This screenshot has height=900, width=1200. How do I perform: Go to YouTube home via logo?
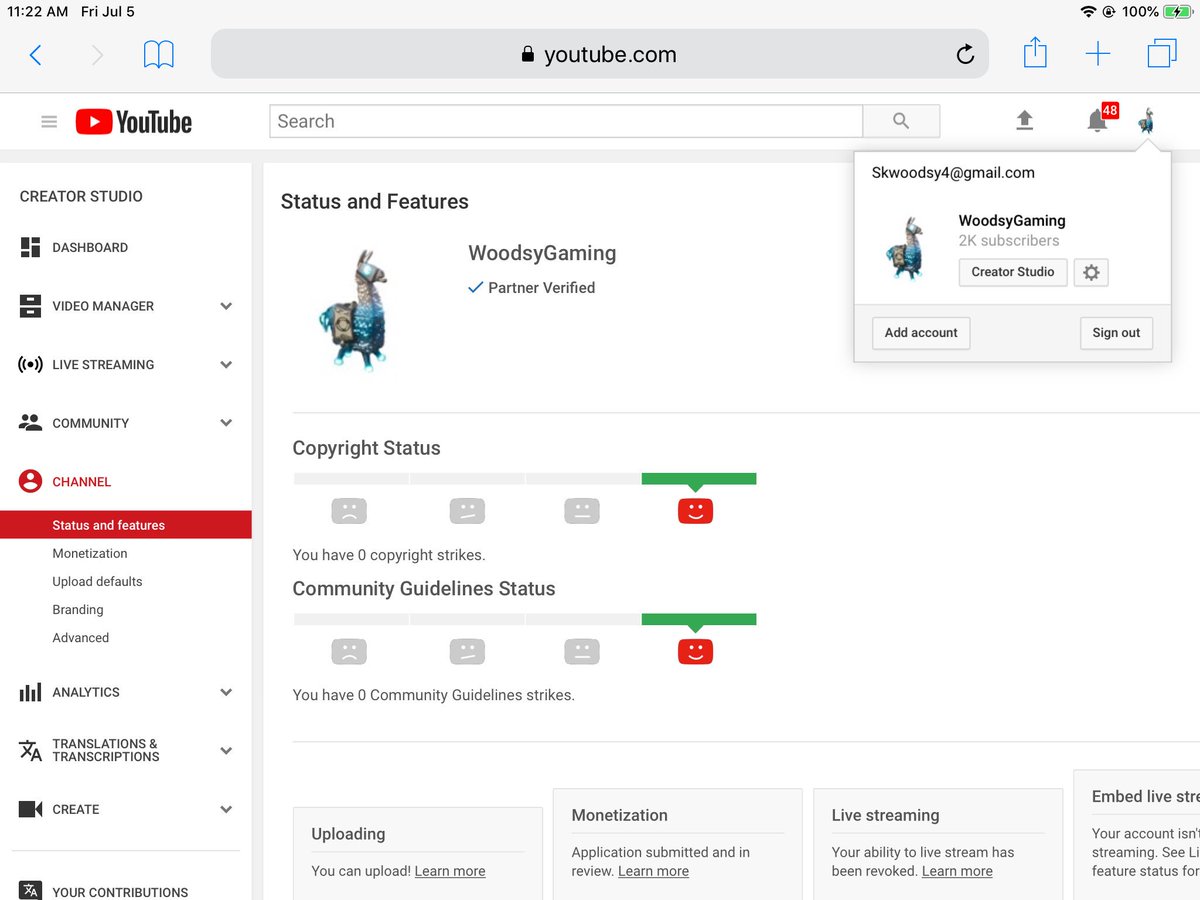[x=134, y=122]
